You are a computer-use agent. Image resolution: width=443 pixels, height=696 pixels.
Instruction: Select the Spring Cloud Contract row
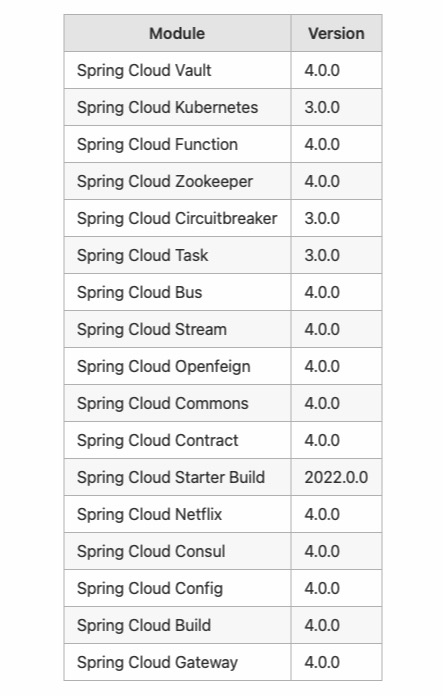click(223, 440)
